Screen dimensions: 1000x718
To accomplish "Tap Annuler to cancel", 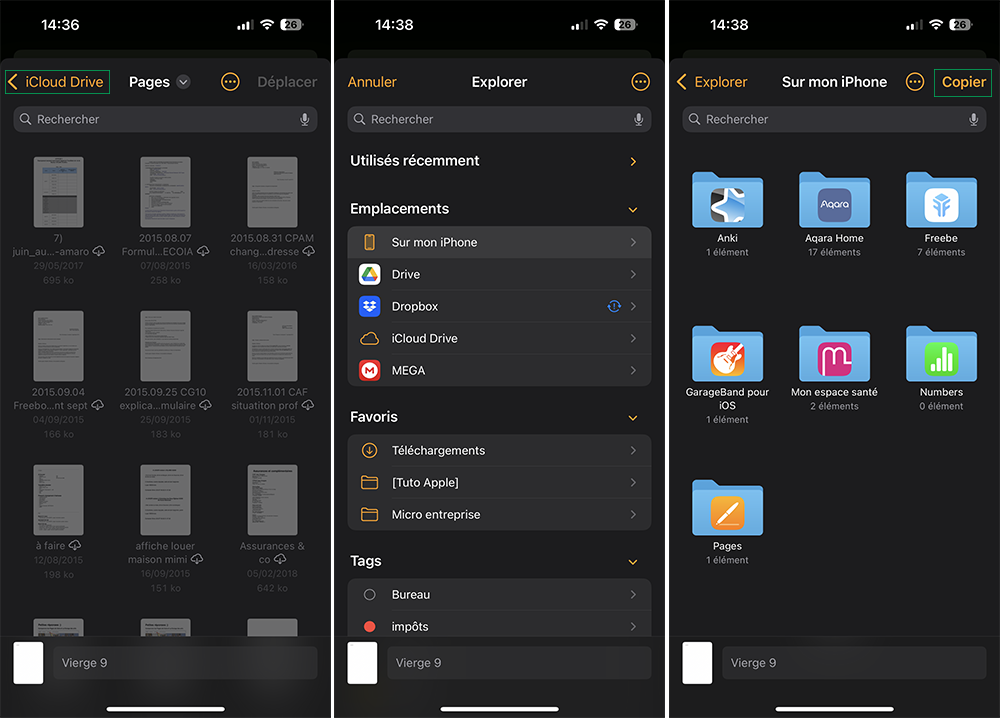I will click(372, 82).
